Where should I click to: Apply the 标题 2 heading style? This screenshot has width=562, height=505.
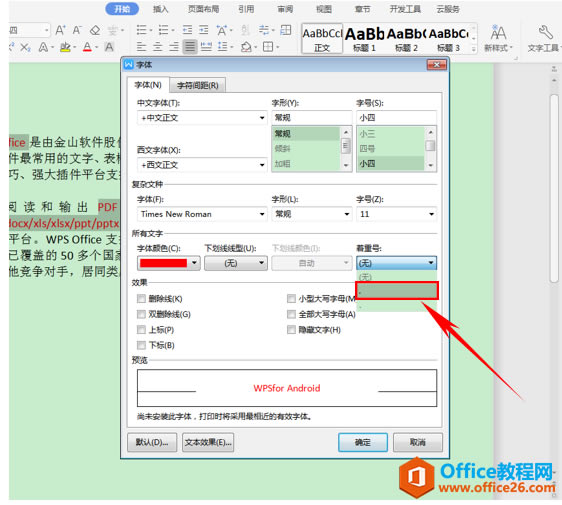point(406,39)
